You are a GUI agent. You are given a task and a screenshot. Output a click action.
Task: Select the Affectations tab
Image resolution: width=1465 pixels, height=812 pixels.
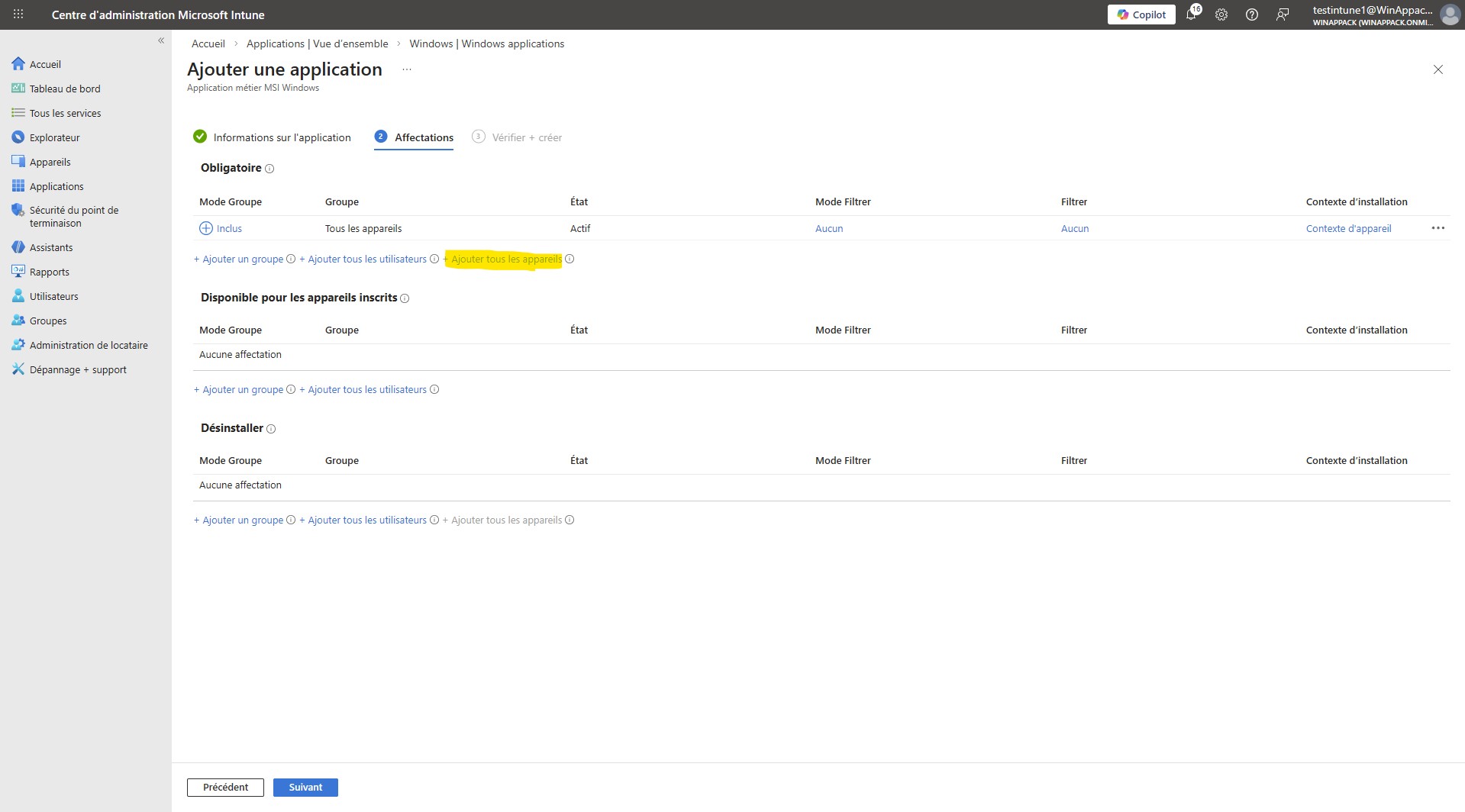pyautogui.click(x=424, y=137)
